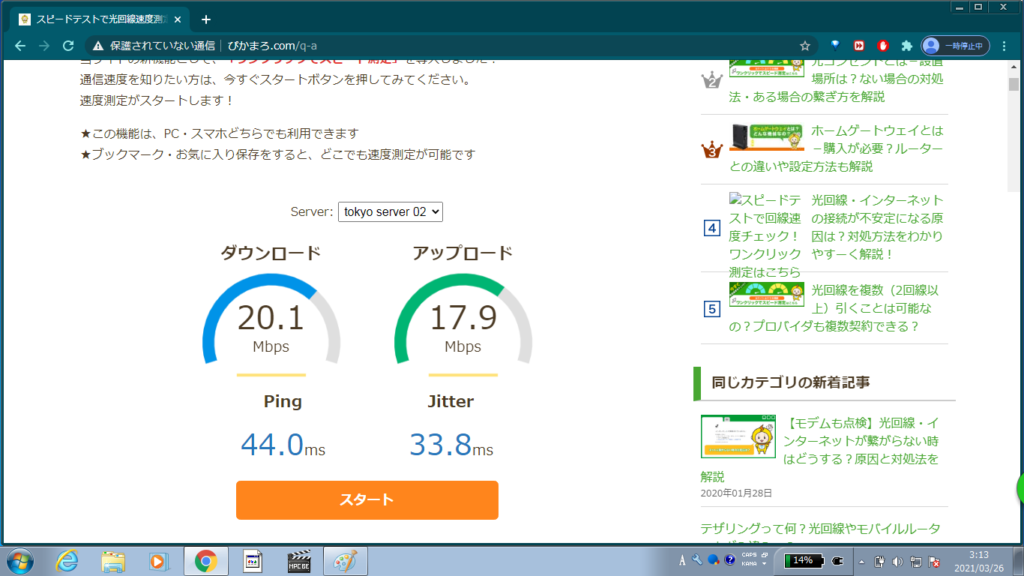Viewport: 1024px width, 576px height.
Task: Select the スピードテスト browser tab
Action: pyautogui.click(x=100, y=20)
